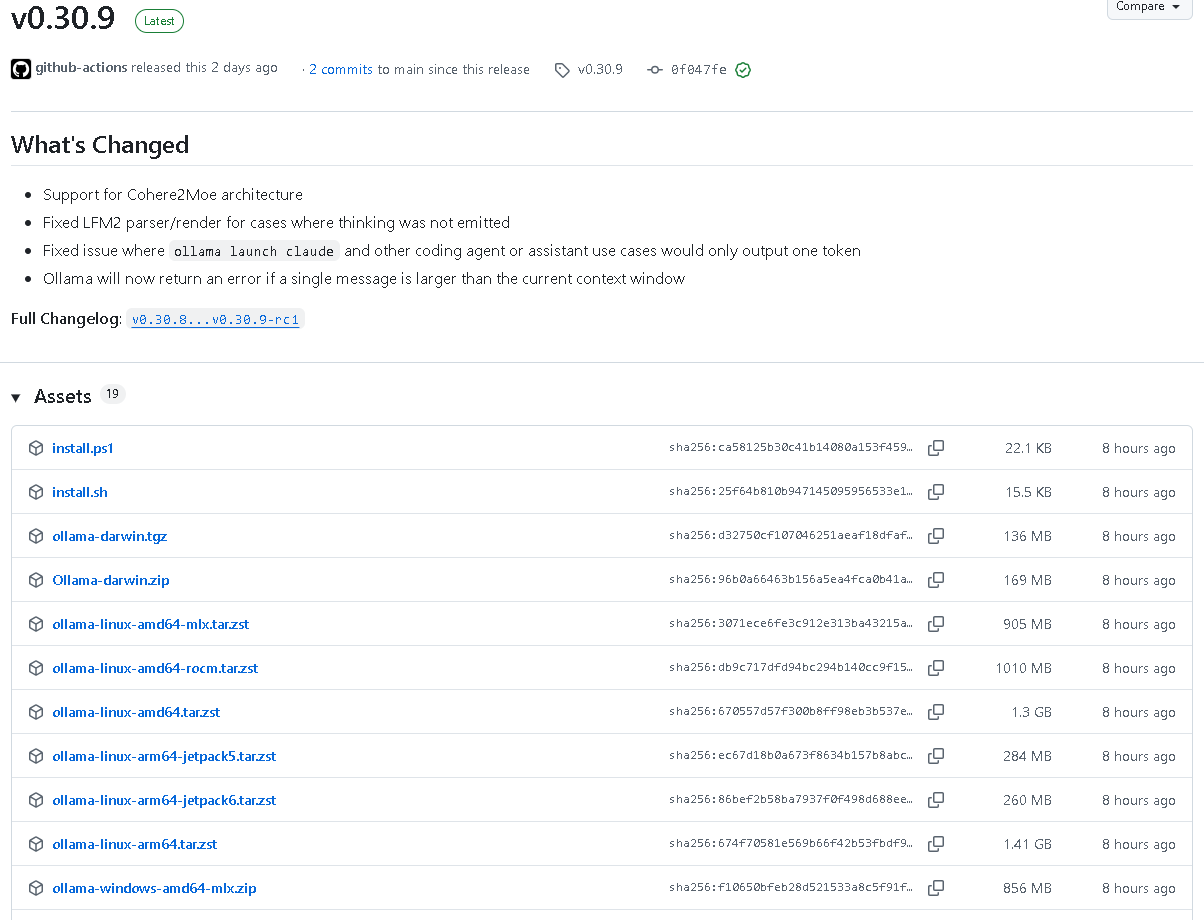View the 2 commits to main link
Image resolution: width=1204 pixels, height=920 pixels.
coord(341,70)
